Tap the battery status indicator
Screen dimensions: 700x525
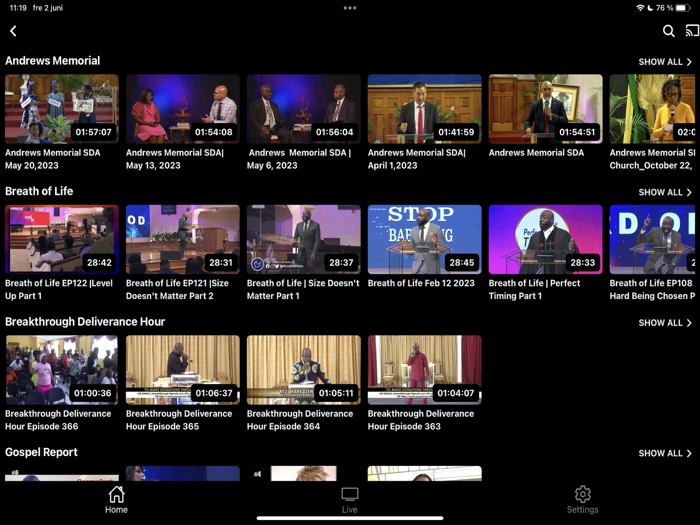tap(683, 8)
